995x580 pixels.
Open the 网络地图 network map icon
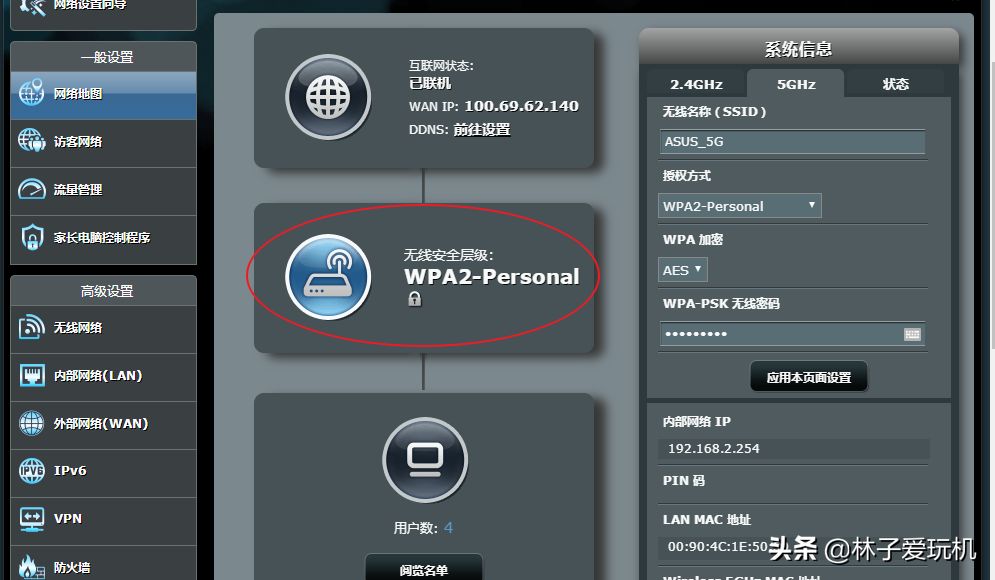31,93
